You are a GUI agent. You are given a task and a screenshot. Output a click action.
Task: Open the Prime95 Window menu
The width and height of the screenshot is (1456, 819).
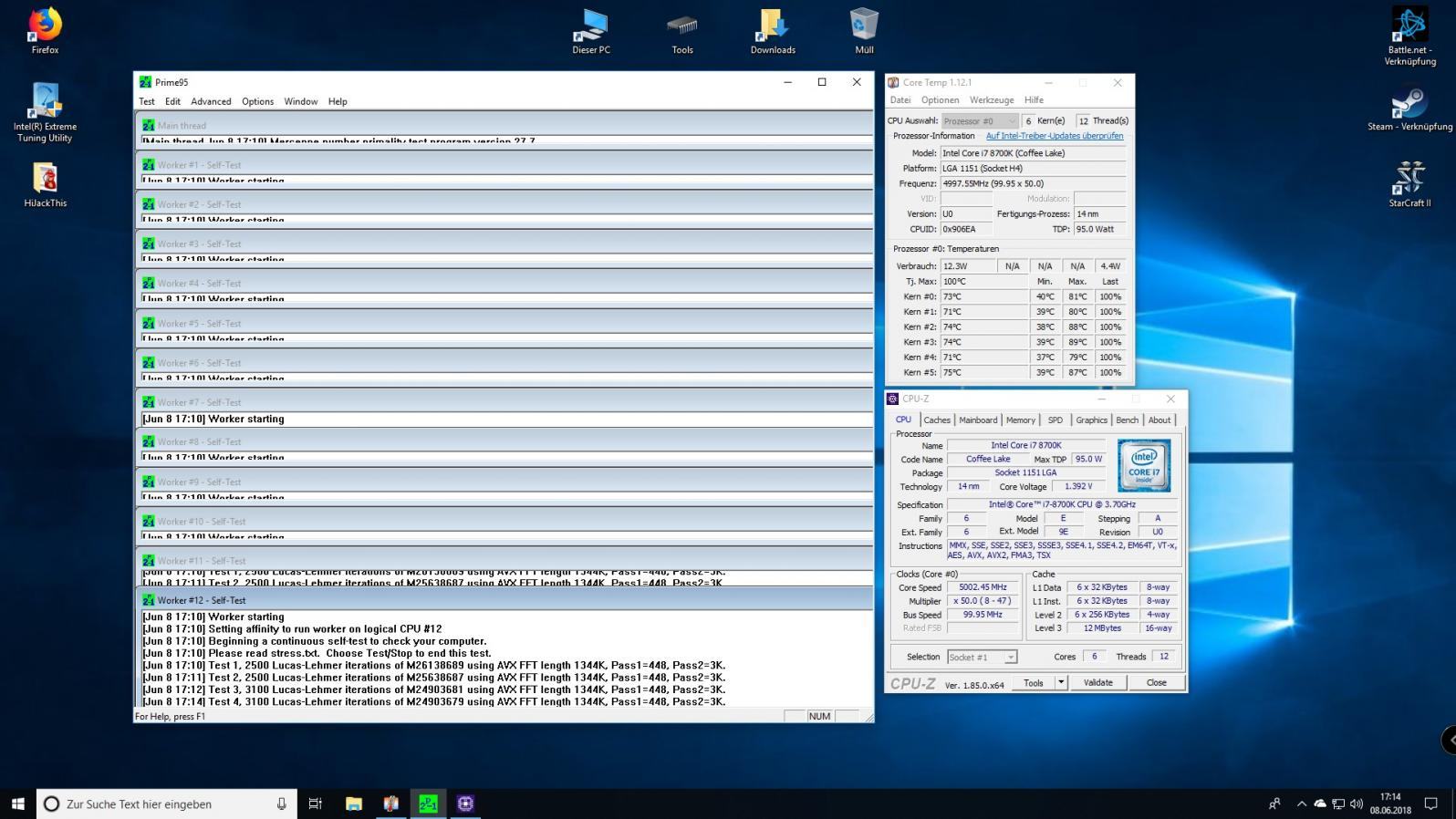click(x=300, y=101)
